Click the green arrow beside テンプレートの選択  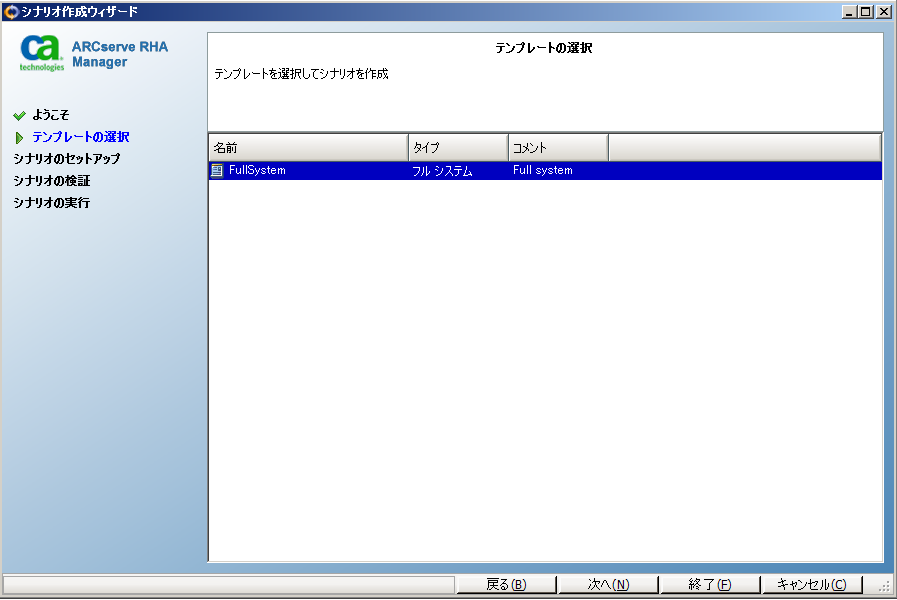coord(19,138)
